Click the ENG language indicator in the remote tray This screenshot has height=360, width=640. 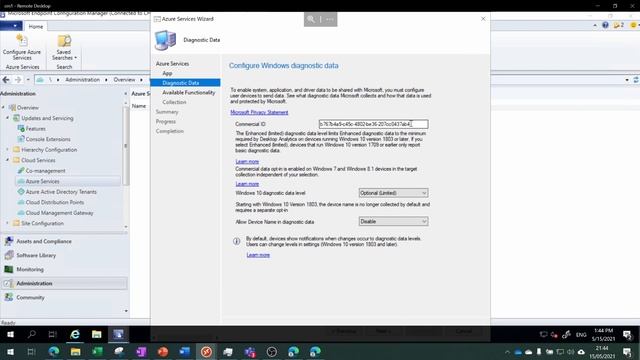[581, 335]
